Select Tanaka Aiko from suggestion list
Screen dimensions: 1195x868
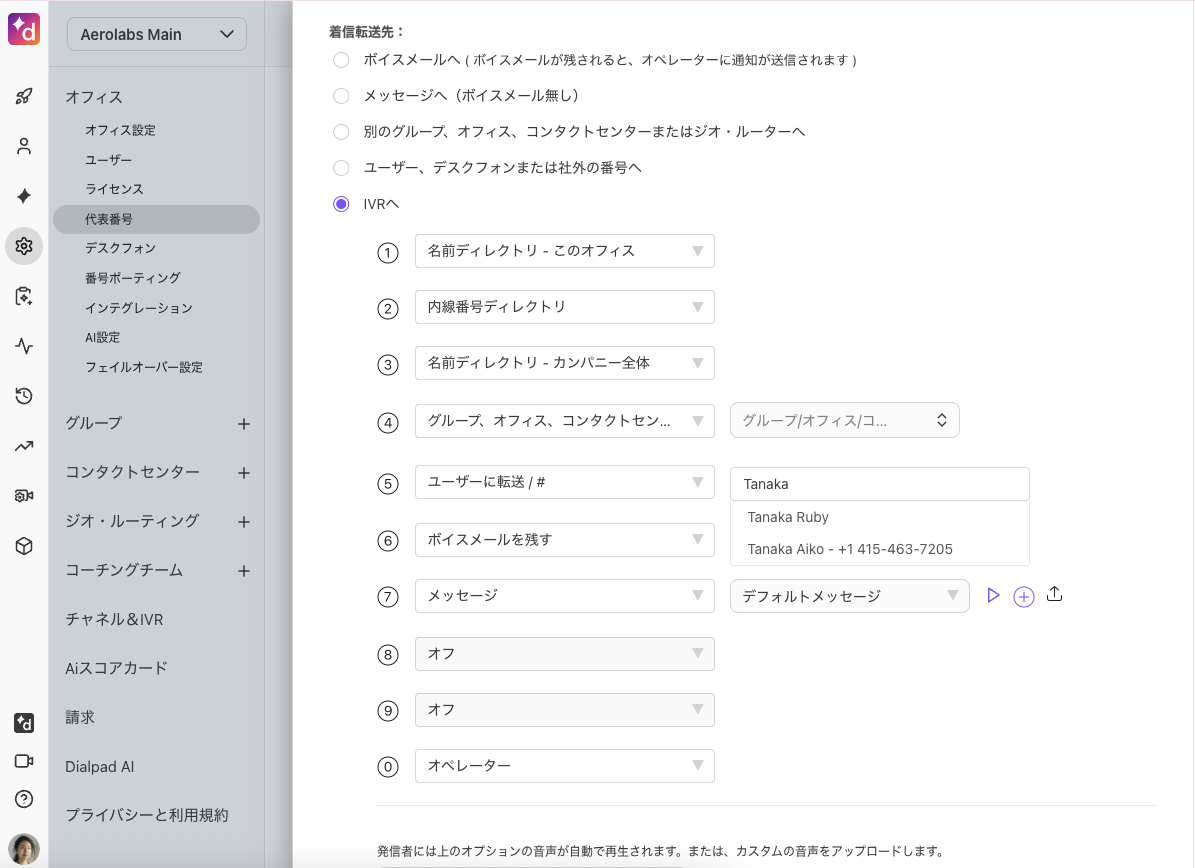tap(849, 549)
